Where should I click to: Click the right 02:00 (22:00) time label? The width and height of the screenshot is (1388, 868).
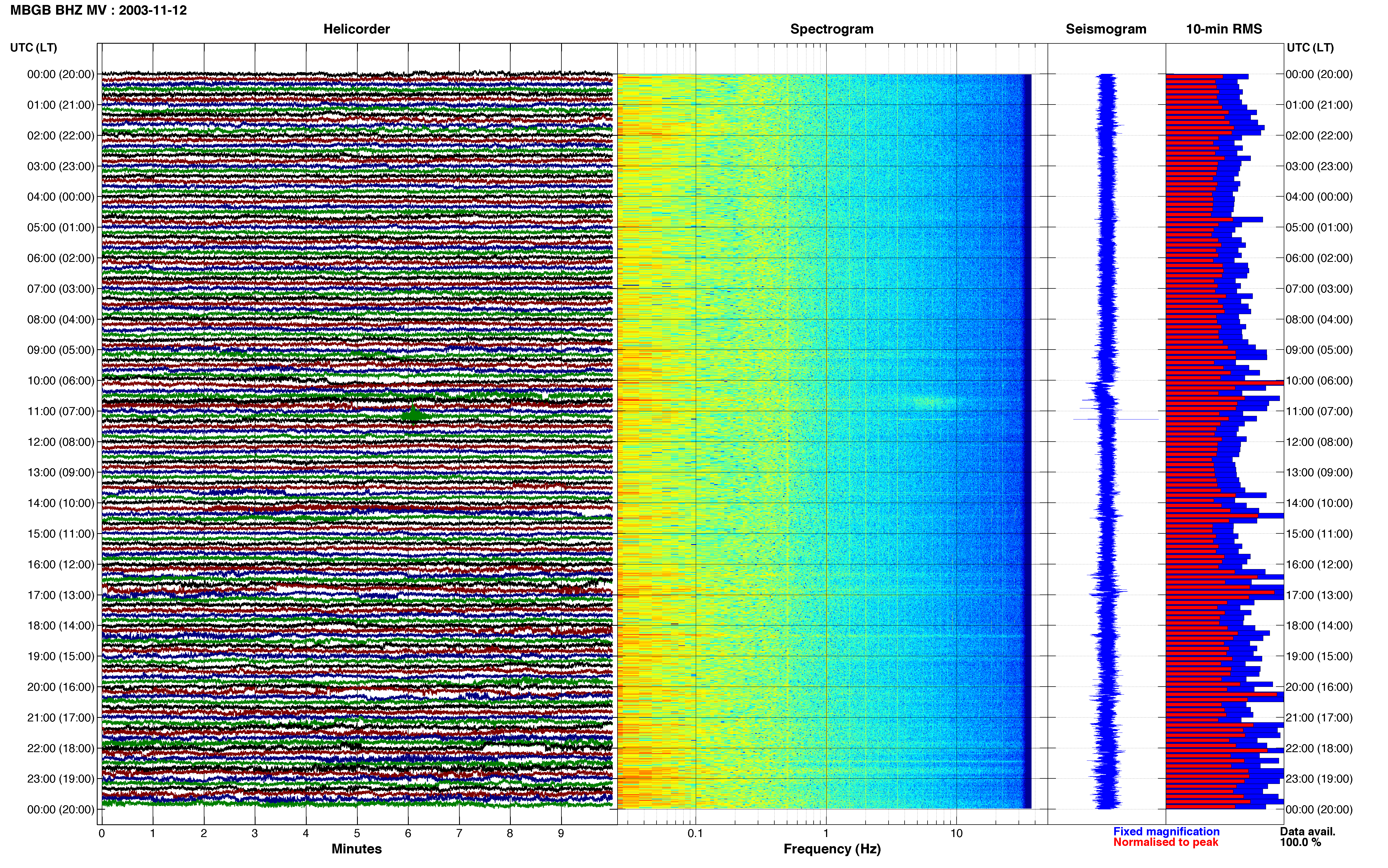[1319, 135]
